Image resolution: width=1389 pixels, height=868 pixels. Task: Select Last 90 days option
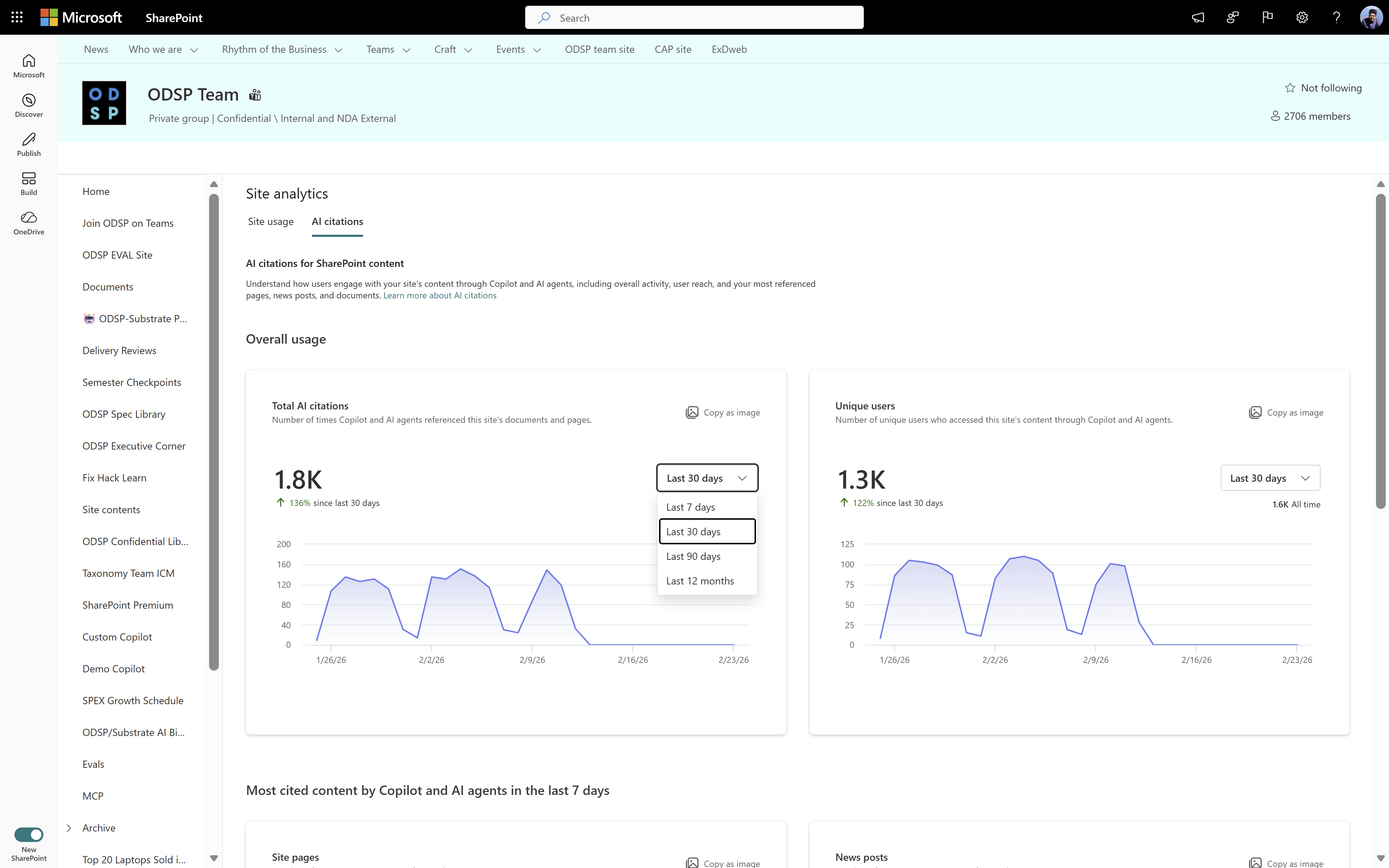click(x=693, y=556)
